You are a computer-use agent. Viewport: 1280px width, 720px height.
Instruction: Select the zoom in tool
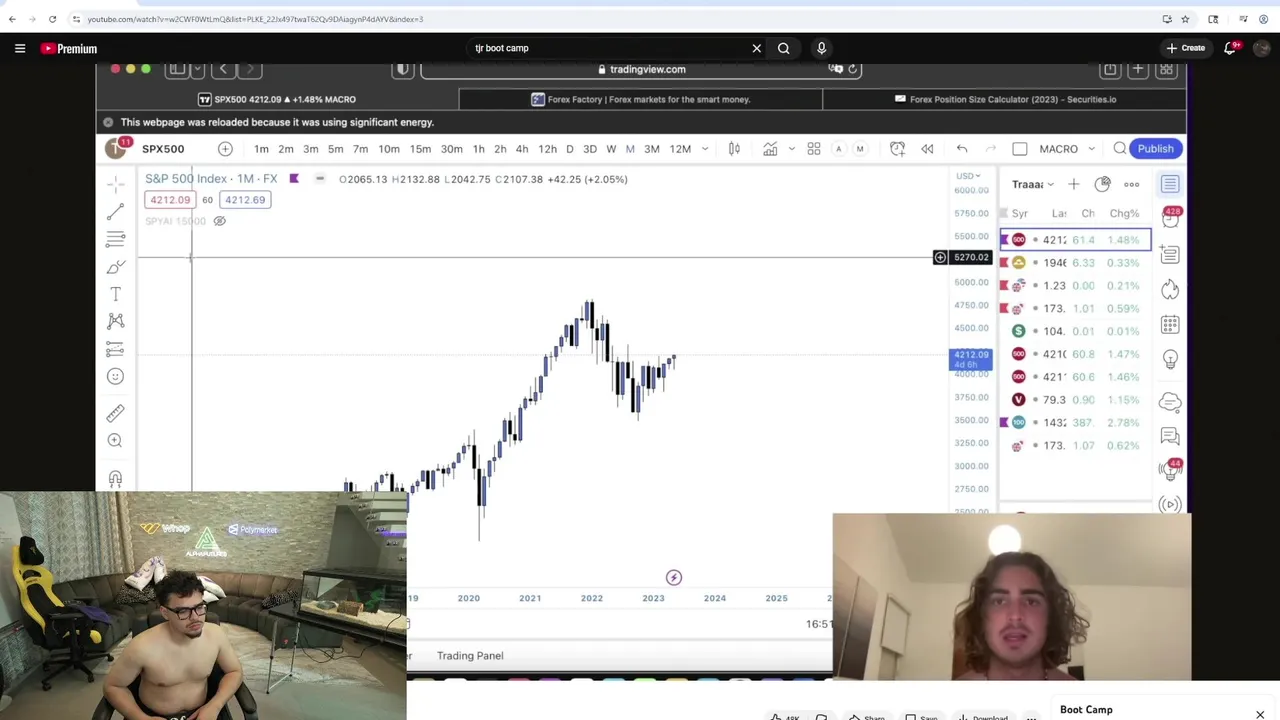pyautogui.click(x=116, y=440)
